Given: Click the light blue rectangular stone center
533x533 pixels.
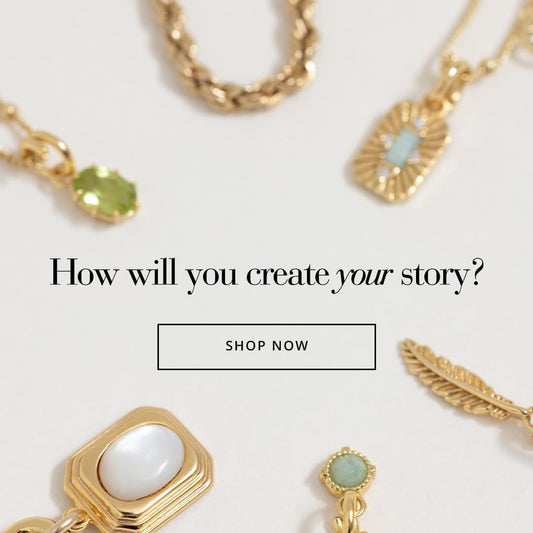Looking at the screenshot, I should tap(401, 148).
